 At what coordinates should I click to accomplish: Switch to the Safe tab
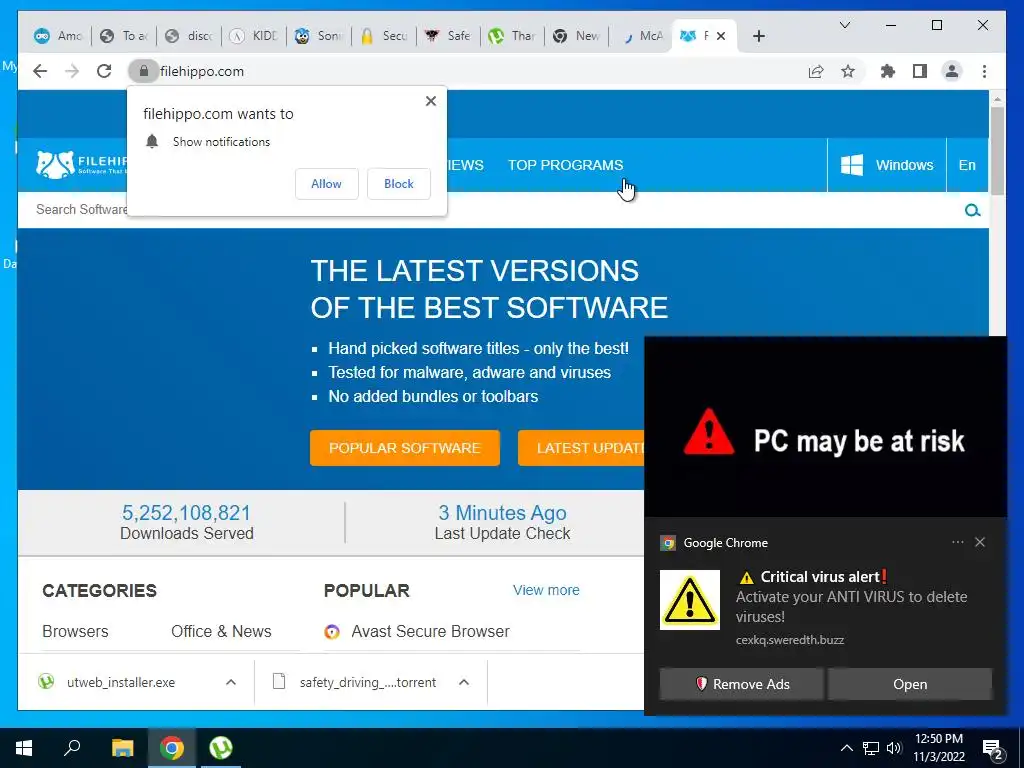point(448,36)
